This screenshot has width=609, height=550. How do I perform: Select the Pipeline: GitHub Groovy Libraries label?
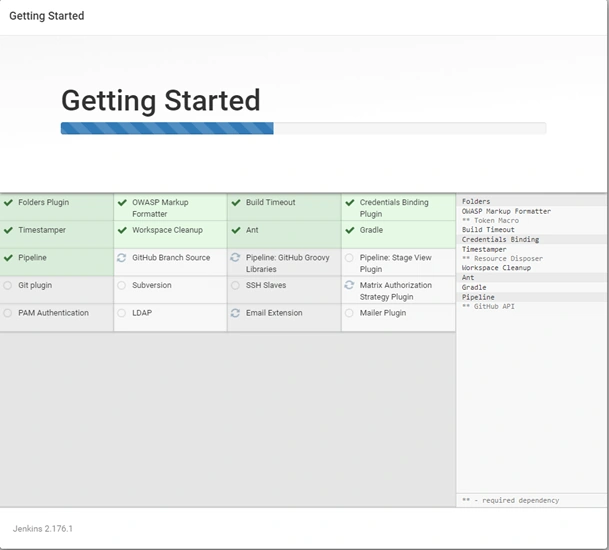[x=287, y=263]
